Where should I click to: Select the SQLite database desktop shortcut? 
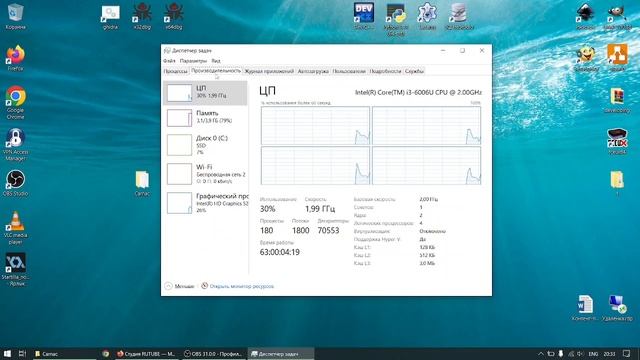coord(459,16)
